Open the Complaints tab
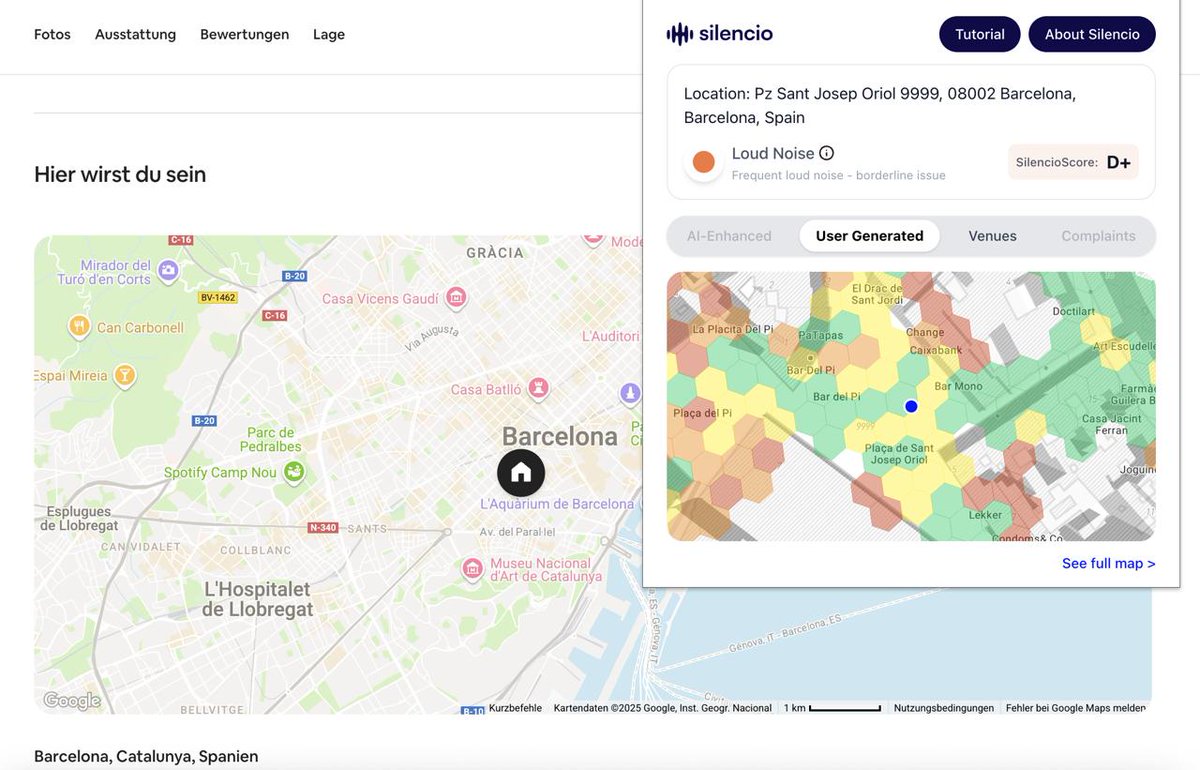The height and width of the screenshot is (770, 1200). pos(1099,236)
